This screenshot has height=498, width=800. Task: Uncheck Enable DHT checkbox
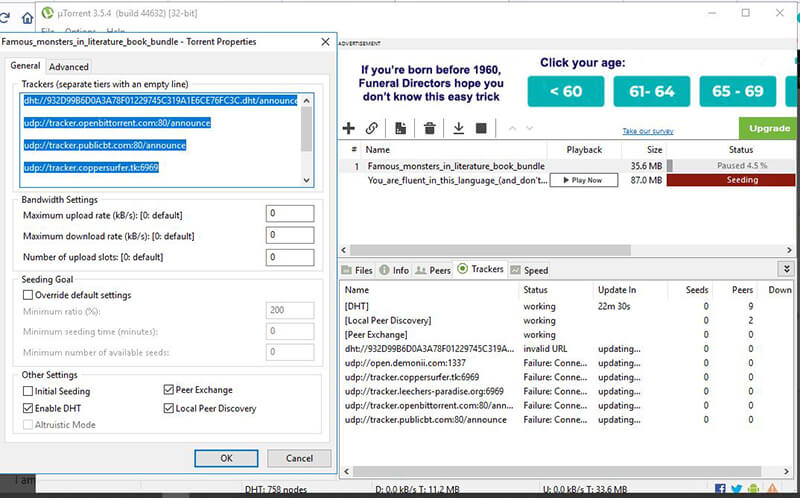click(28, 408)
